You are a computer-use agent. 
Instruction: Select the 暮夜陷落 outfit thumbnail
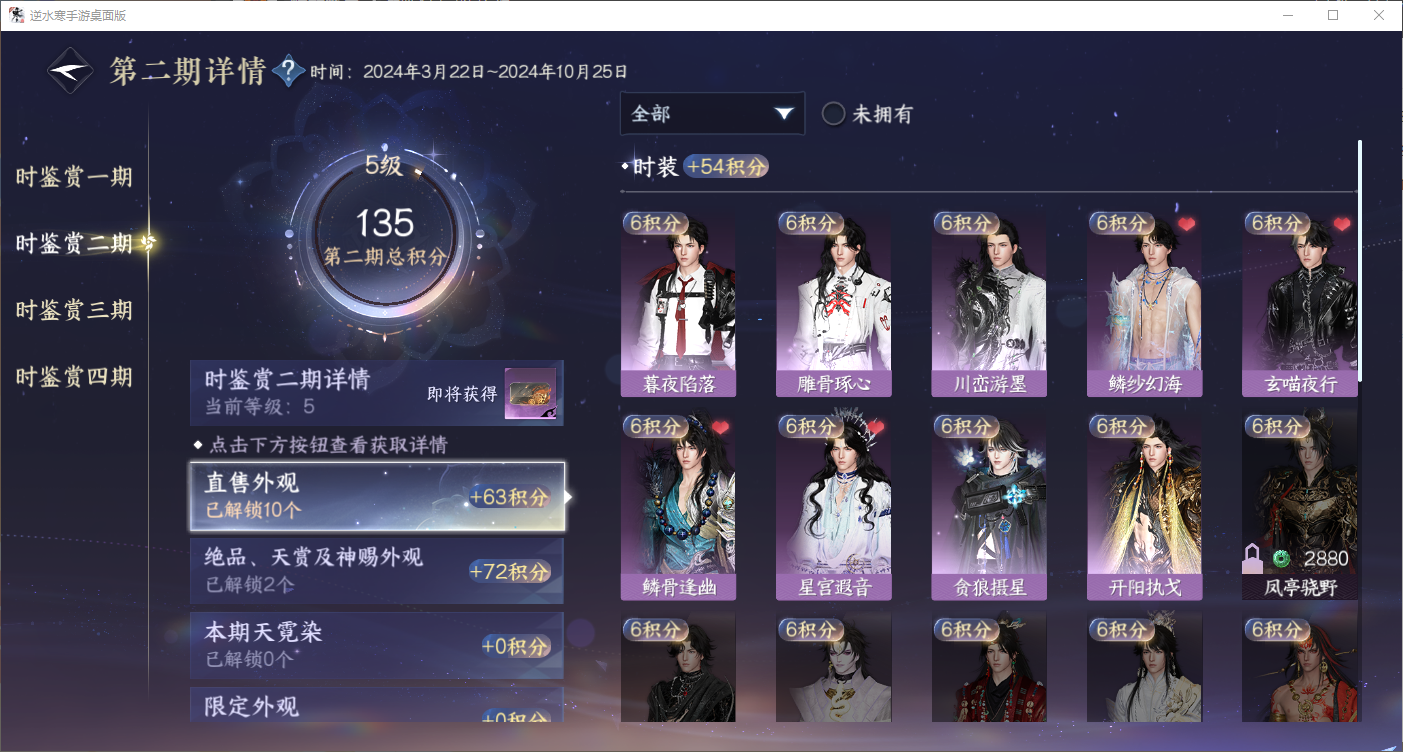tap(678, 303)
